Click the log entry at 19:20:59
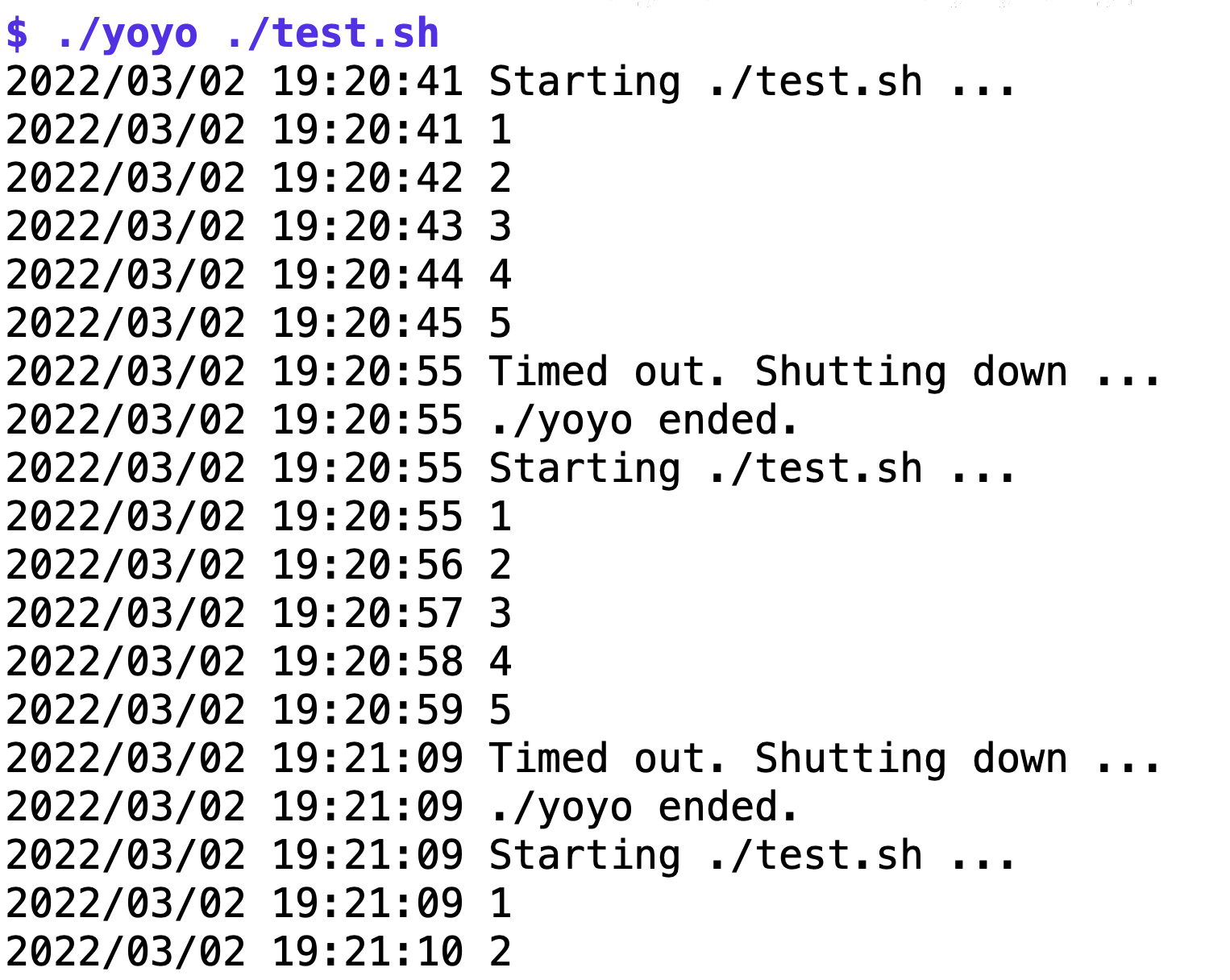 [259, 711]
